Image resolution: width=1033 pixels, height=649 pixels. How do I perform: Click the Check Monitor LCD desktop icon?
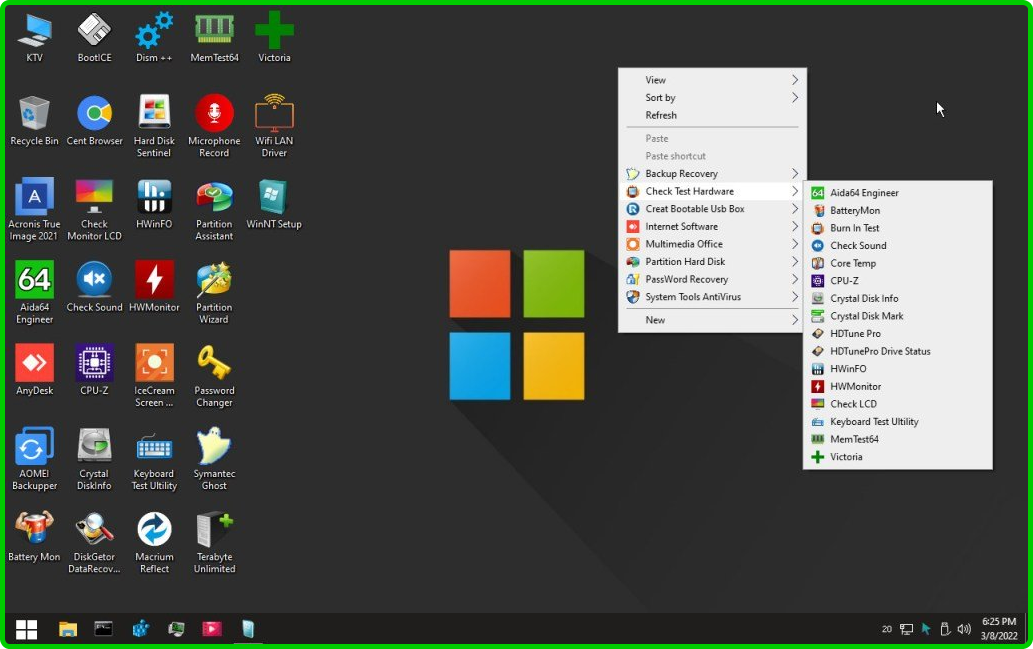pos(94,210)
